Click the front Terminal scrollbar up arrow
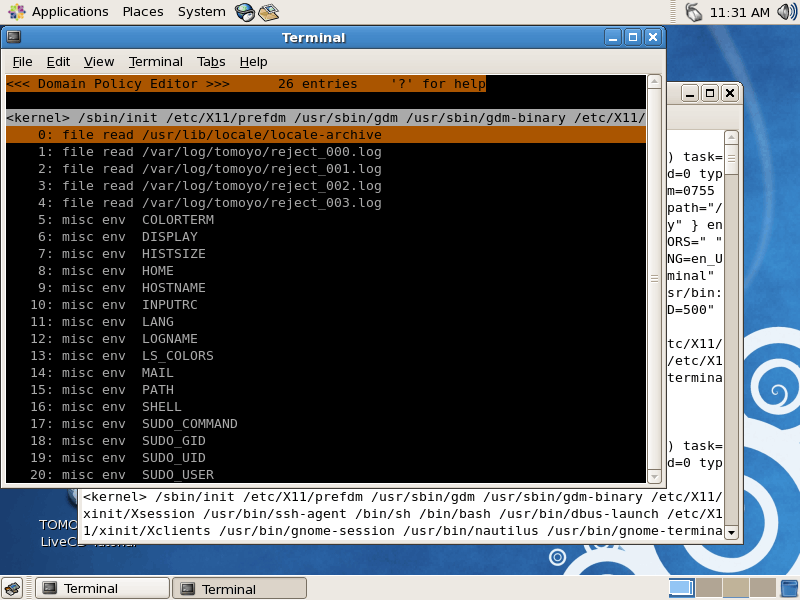Viewport: 800px width, 600px height. click(654, 82)
